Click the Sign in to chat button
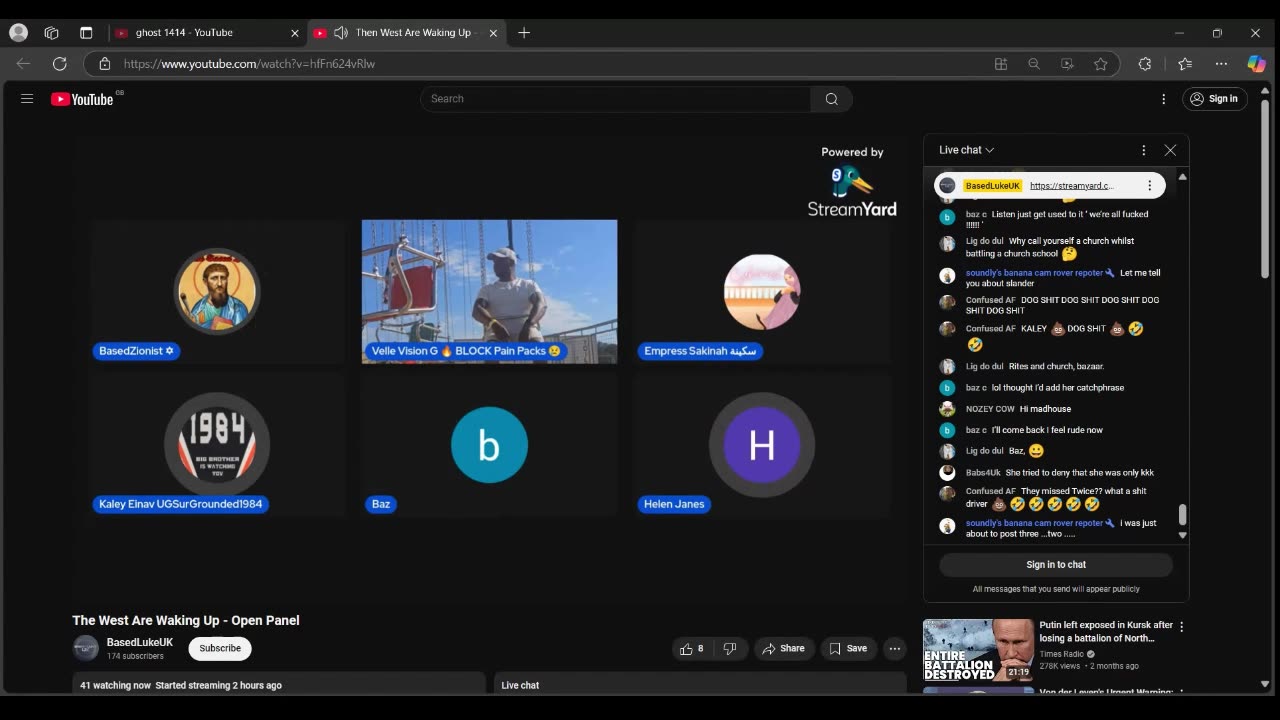Image resolution: width=1280 pixels, height=720 pixels. [x=1056, y=565]
